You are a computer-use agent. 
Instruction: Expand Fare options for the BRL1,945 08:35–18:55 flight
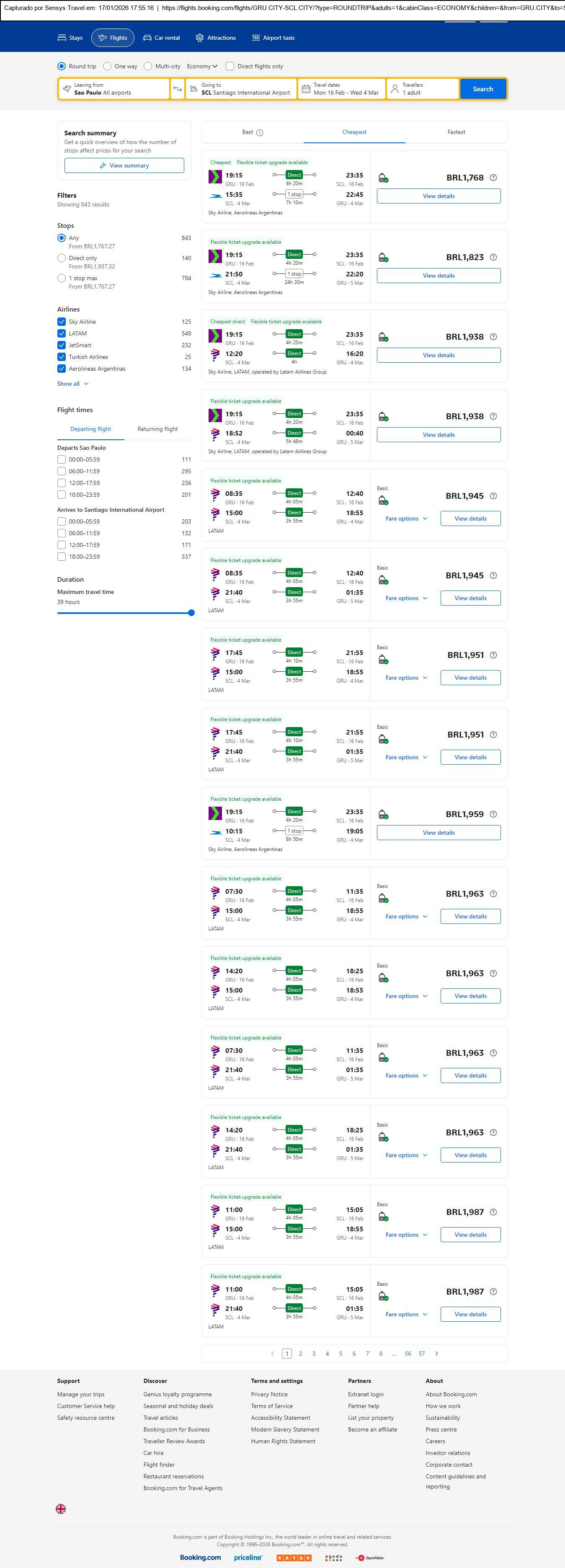406,518
